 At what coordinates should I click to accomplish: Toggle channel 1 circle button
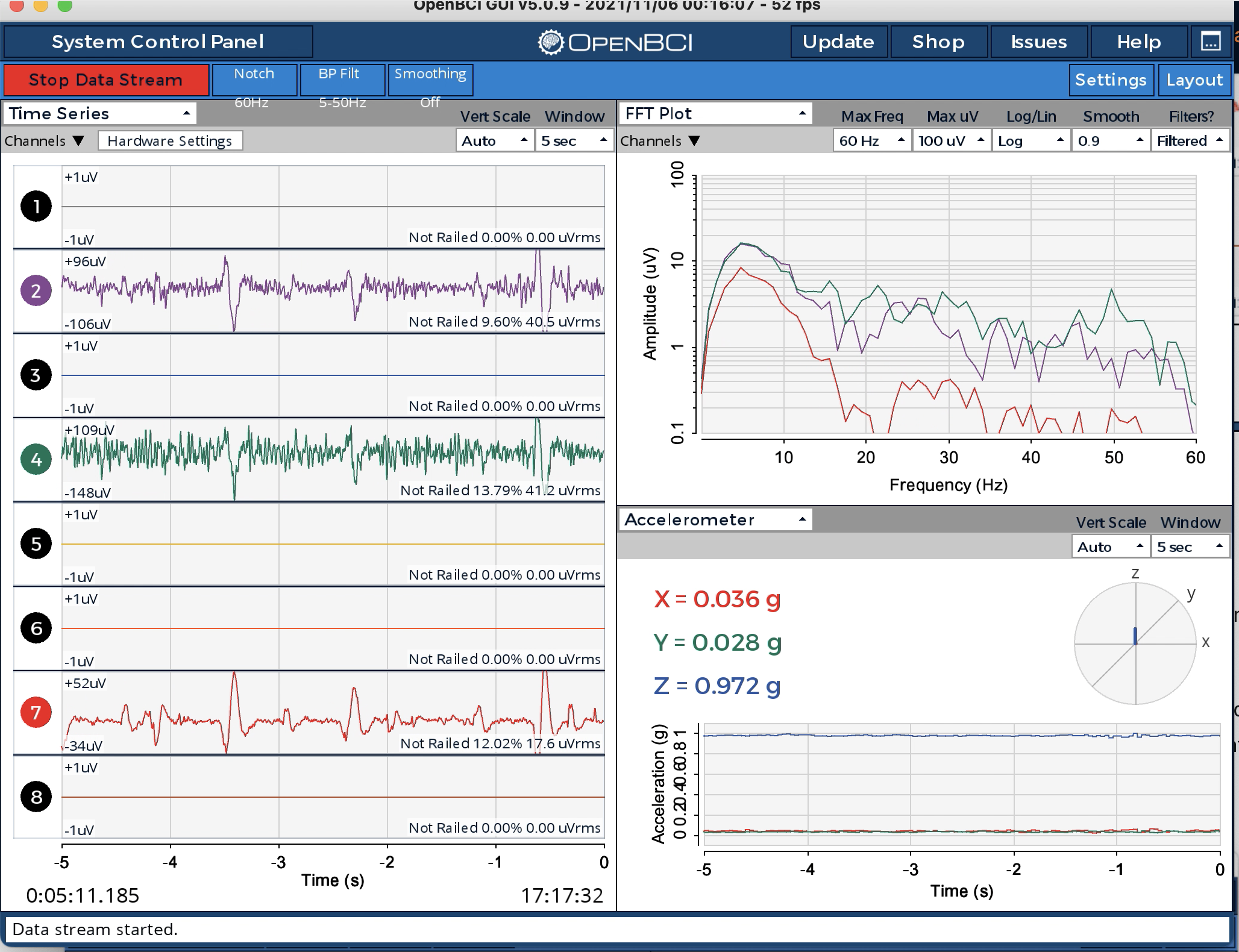tap(36, 206)
